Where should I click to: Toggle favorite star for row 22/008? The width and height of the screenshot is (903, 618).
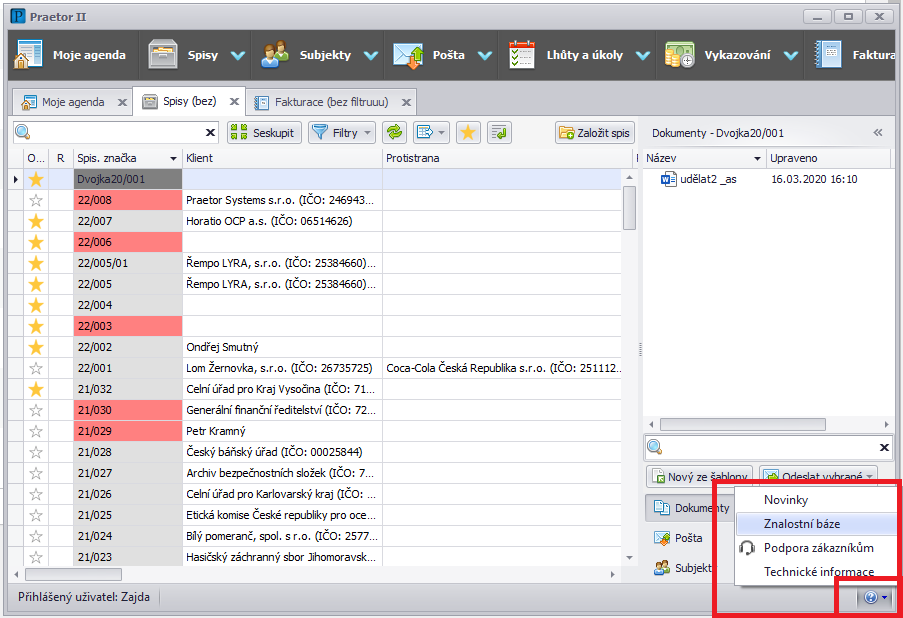click(x=36, y=200)
